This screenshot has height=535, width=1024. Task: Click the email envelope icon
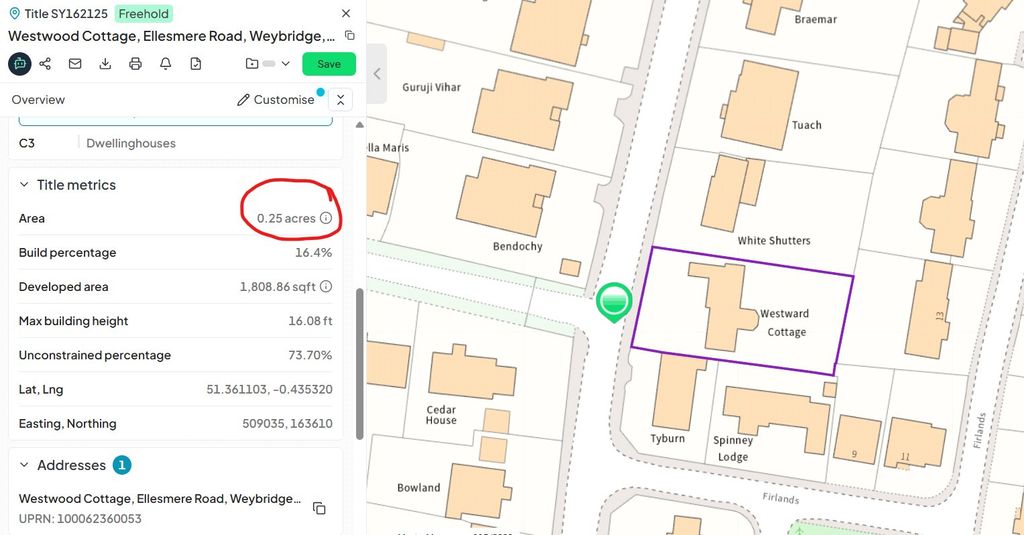pyautogui.click(x=75, y=64)
